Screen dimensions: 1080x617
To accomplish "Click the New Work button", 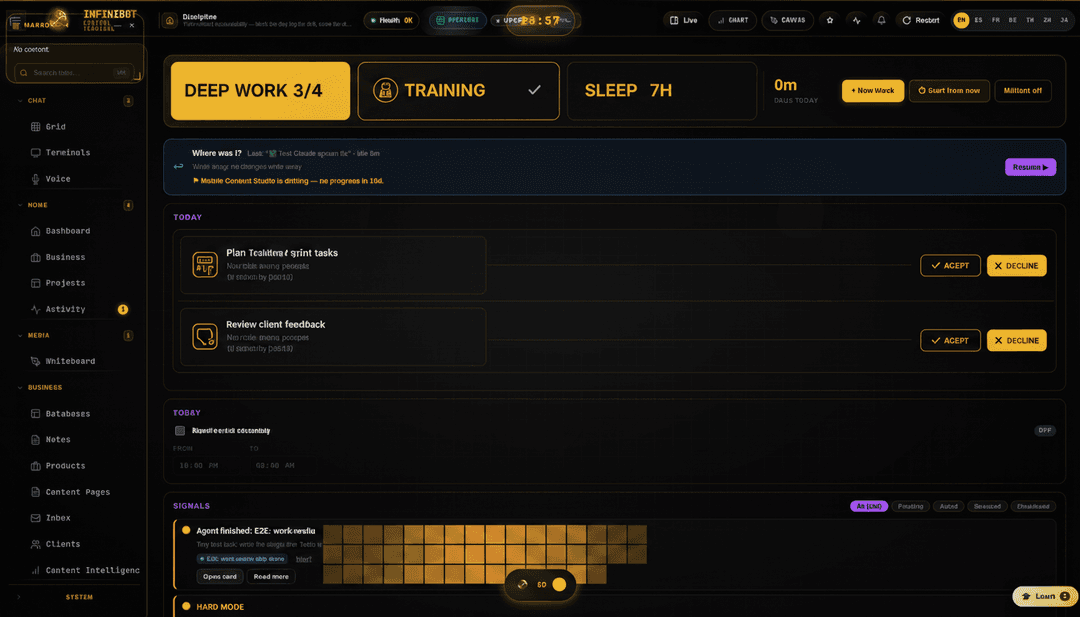I will click(x=873, y=91).
